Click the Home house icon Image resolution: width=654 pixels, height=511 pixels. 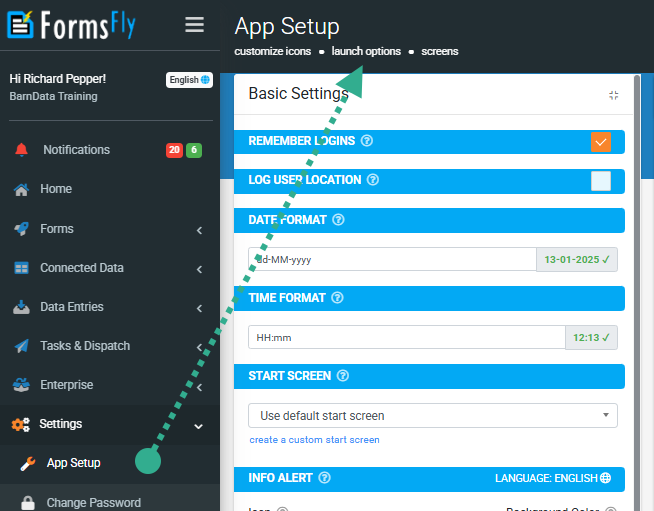tap(21, 189)
